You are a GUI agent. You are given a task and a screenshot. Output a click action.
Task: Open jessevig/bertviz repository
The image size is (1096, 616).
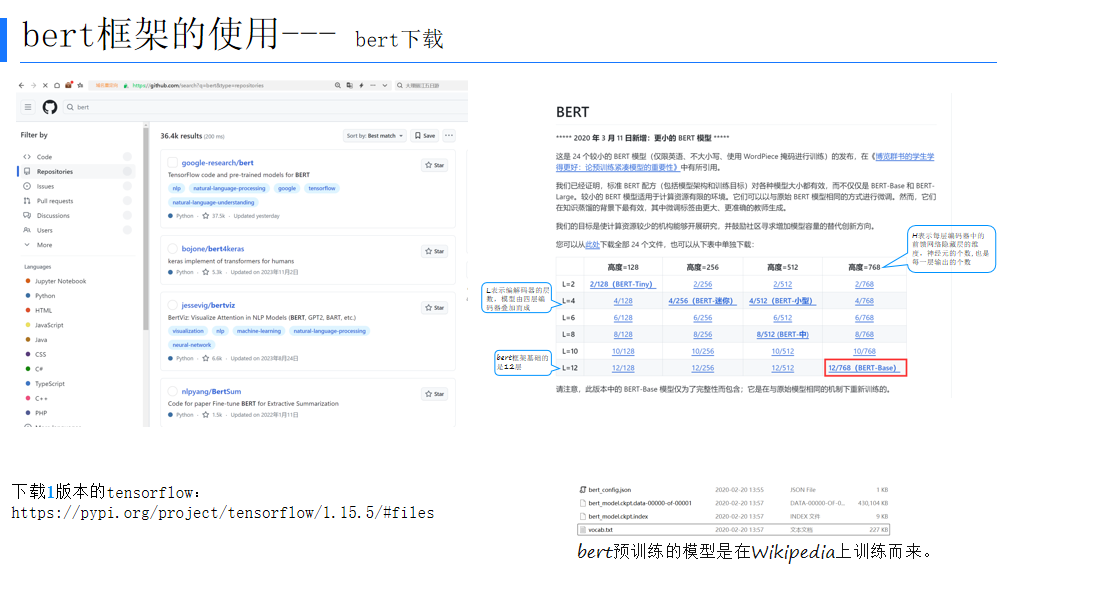coord(208,306)
